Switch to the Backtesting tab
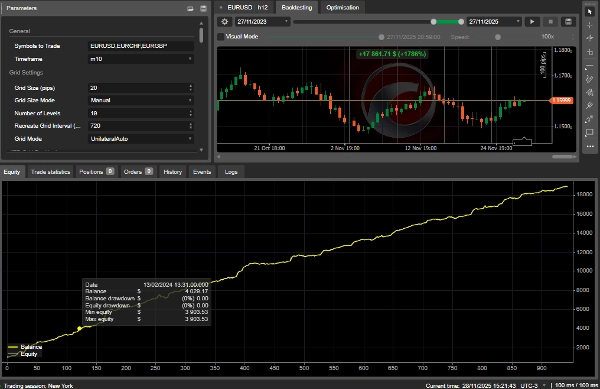This screenshot has width=600, height=389. tap(297, 7)
